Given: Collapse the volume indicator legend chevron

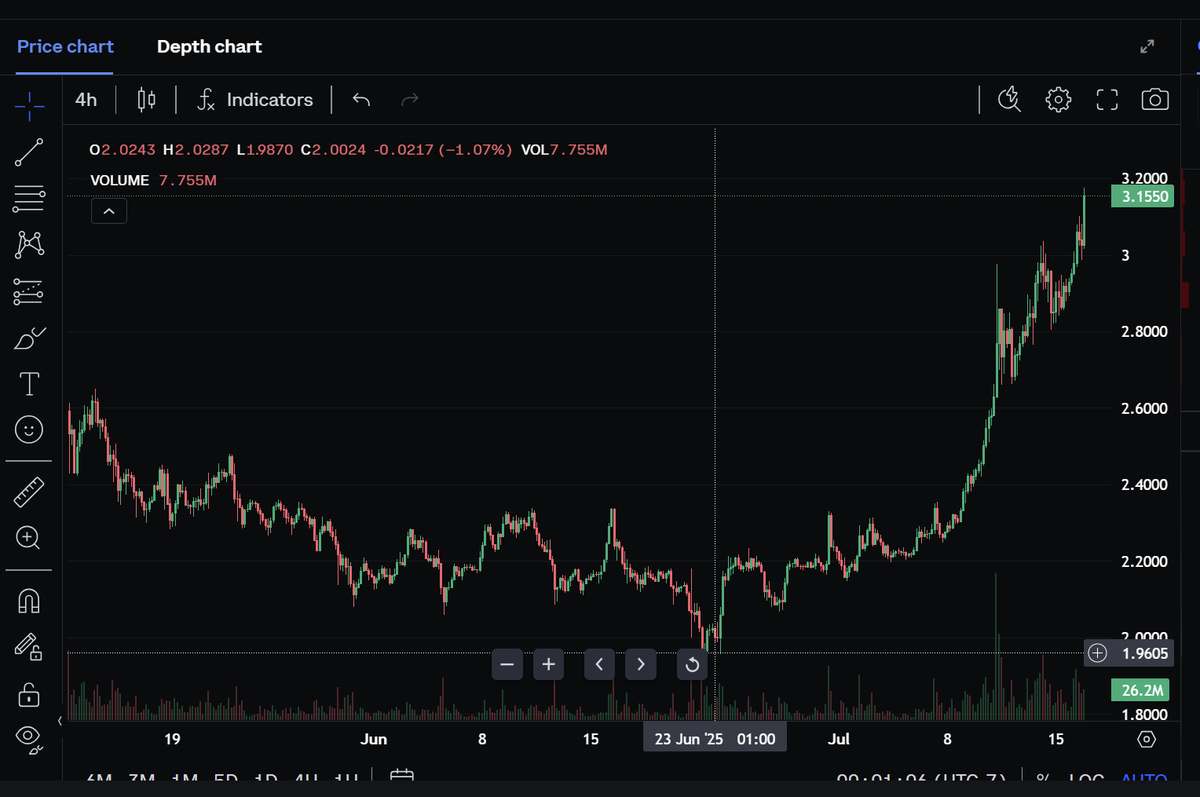Looking at the screenshot, I should (x=109, y=211).
